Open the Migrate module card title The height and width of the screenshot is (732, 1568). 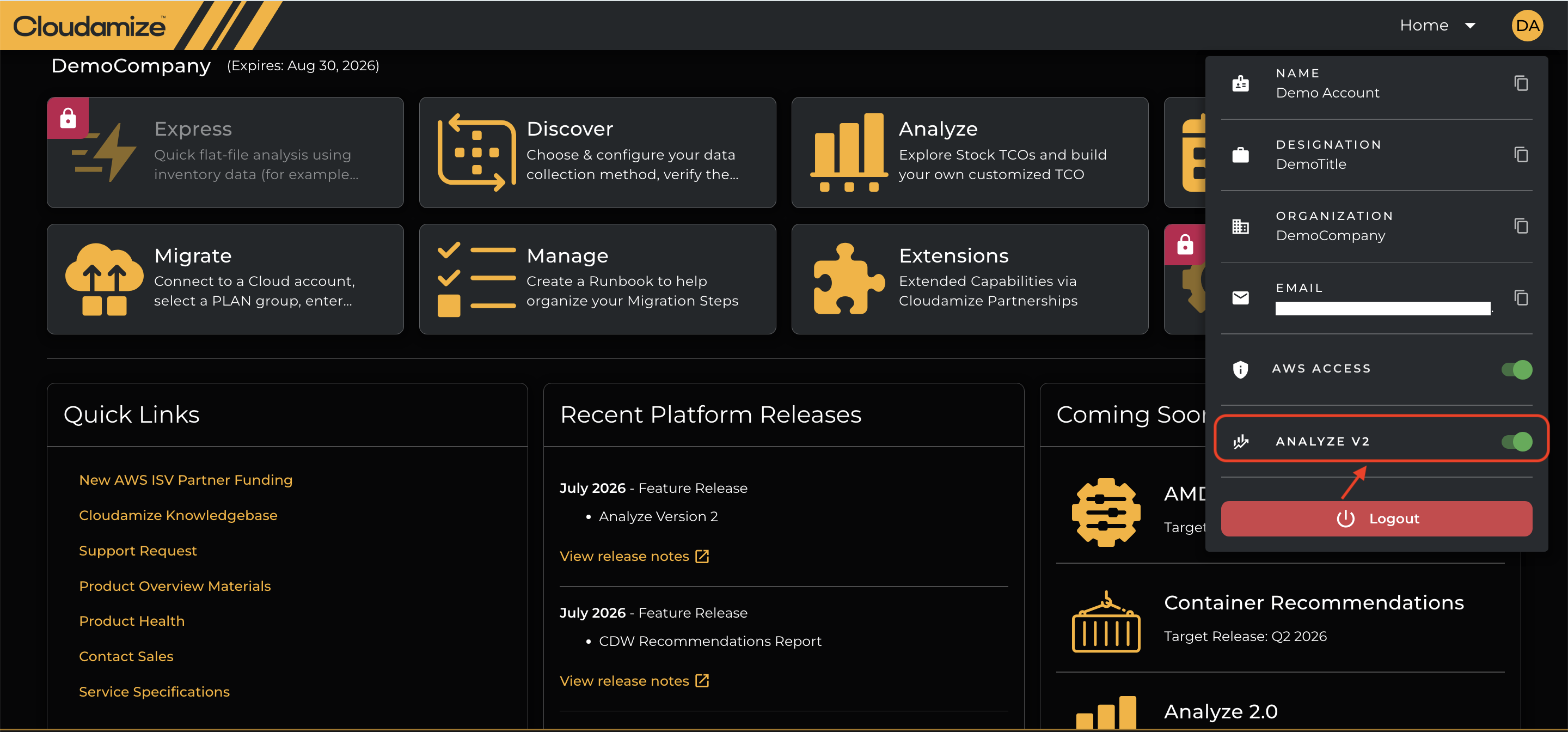coord(193,255)
